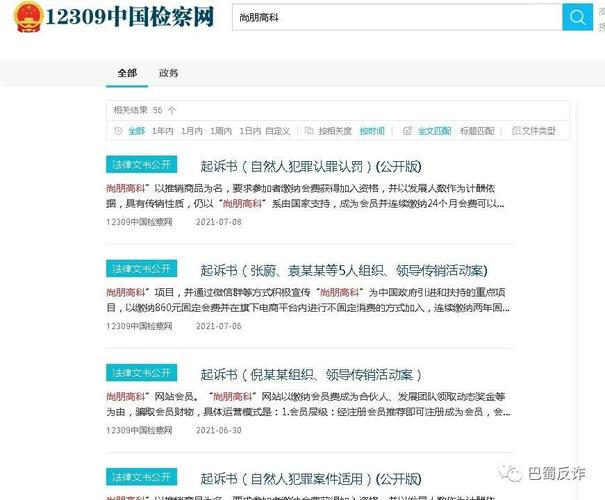Switch to the 全部 tab
Screen dimensions: 605x500
pos(127,73)
